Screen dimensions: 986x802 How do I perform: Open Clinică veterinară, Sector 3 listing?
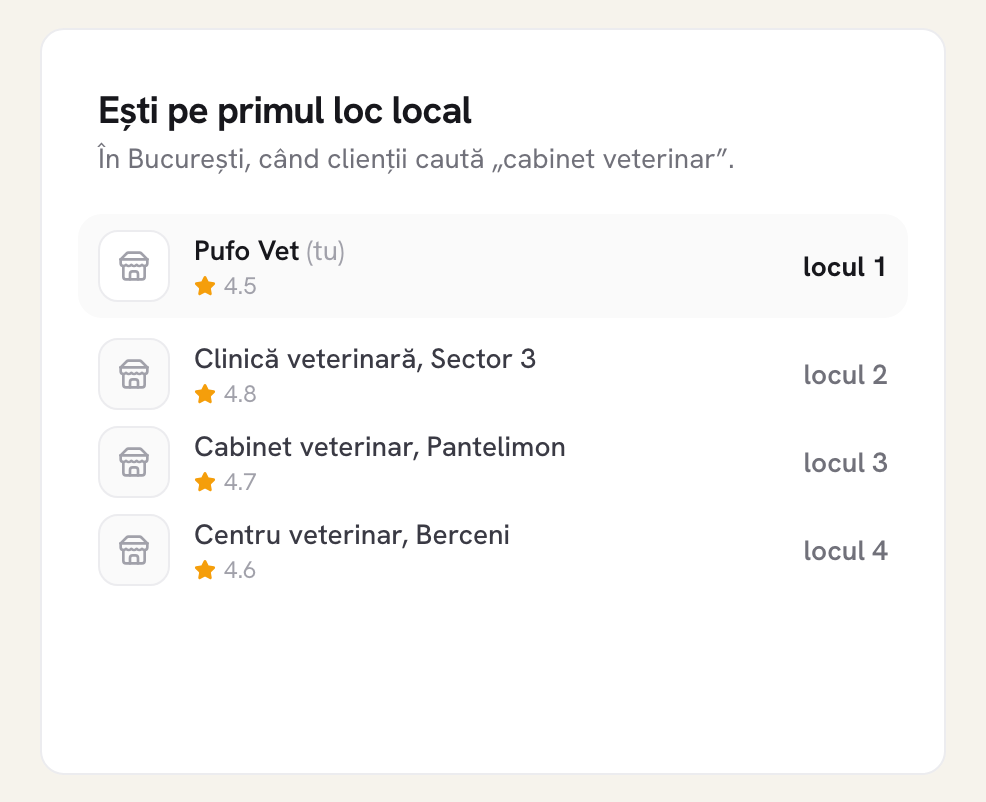pos(365,359)
